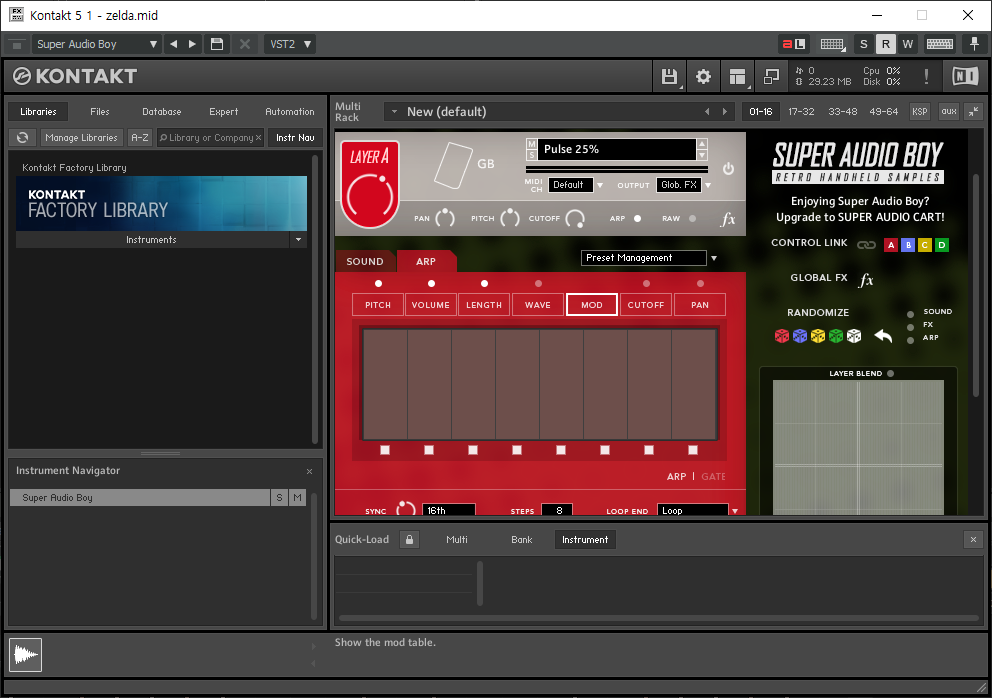Open the Layer A fx icon
992x698 pixels.
click(x=728, y=219)
